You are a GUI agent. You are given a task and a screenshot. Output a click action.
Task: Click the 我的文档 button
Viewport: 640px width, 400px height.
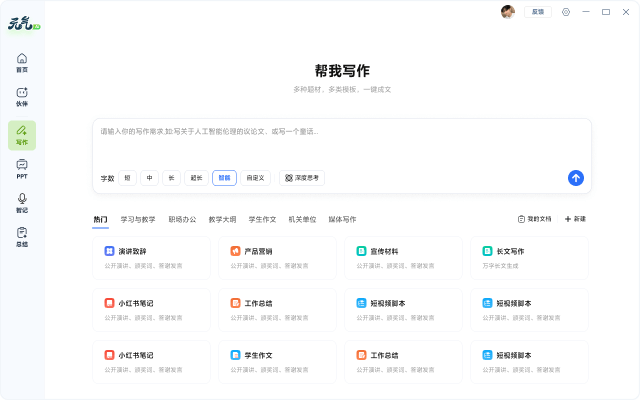(x=534, y=219)
